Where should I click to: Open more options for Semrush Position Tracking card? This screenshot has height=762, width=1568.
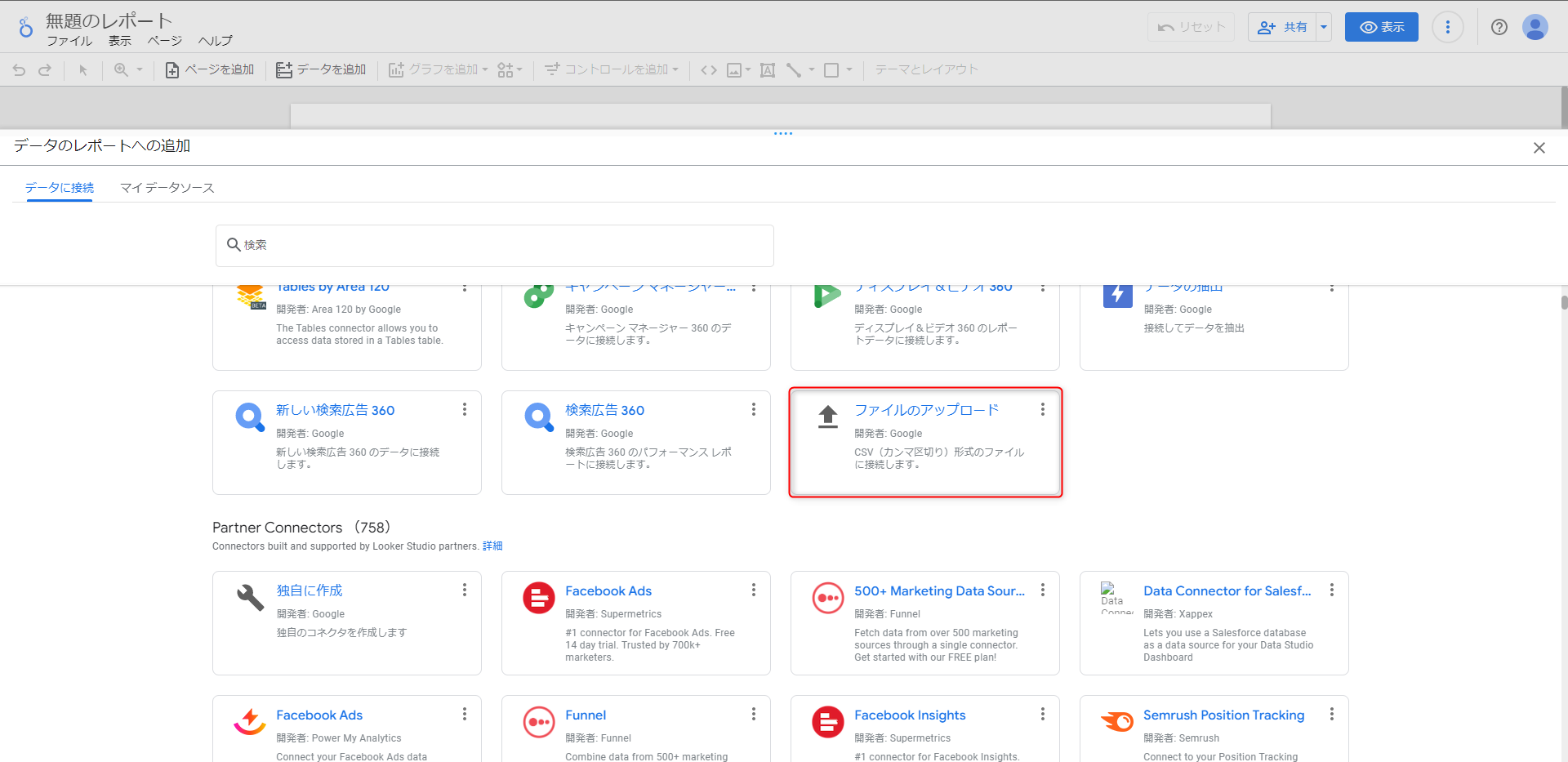tap(1332, 714)
